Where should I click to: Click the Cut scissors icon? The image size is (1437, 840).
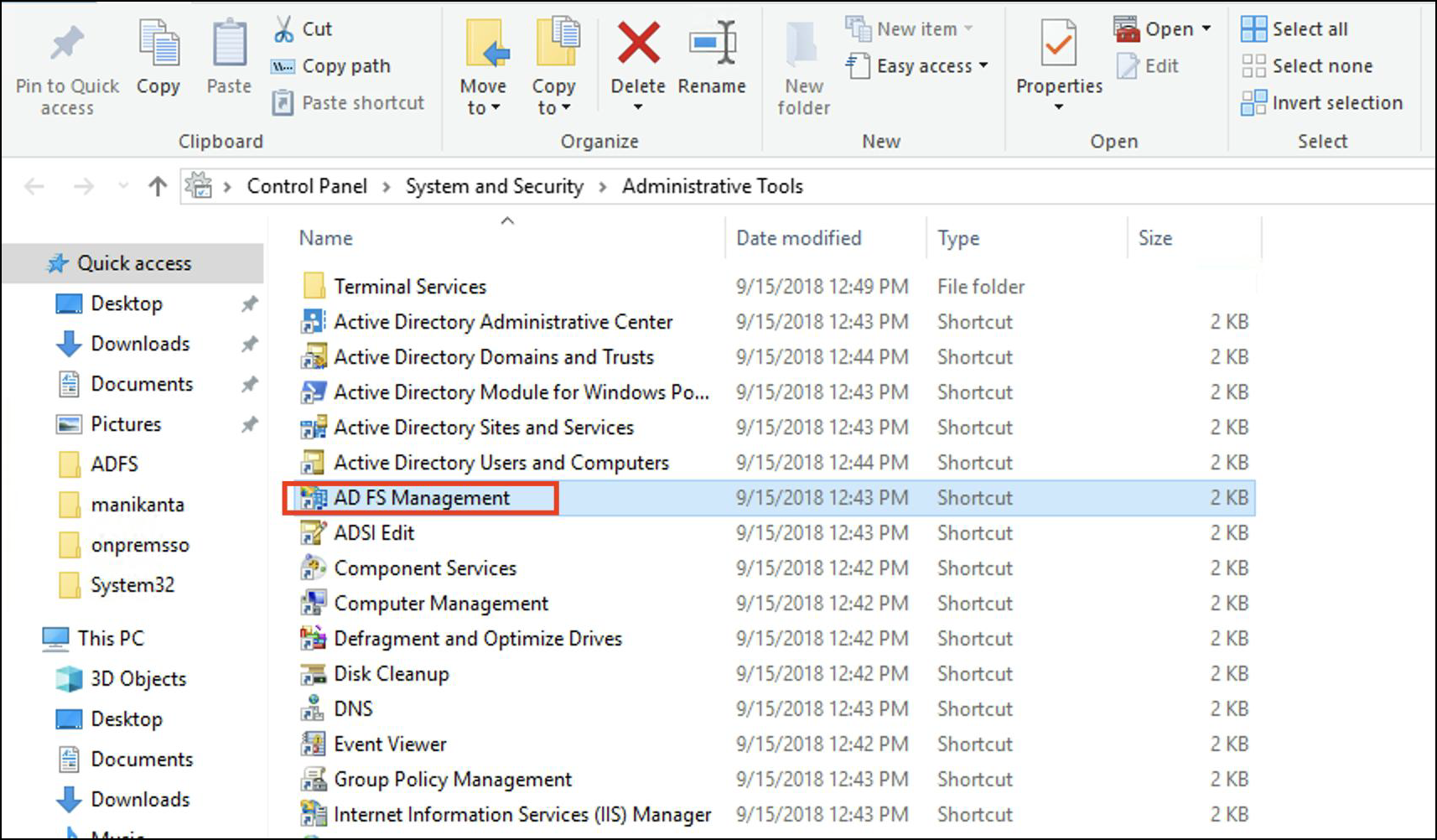tap(284, 29)
